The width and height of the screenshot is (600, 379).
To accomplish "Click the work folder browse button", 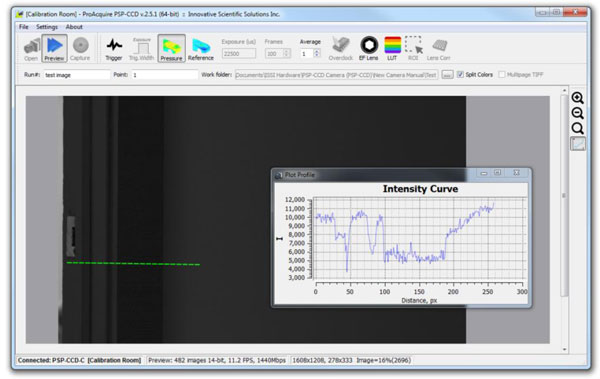I will pyautogui.click(x=447, y=75).
